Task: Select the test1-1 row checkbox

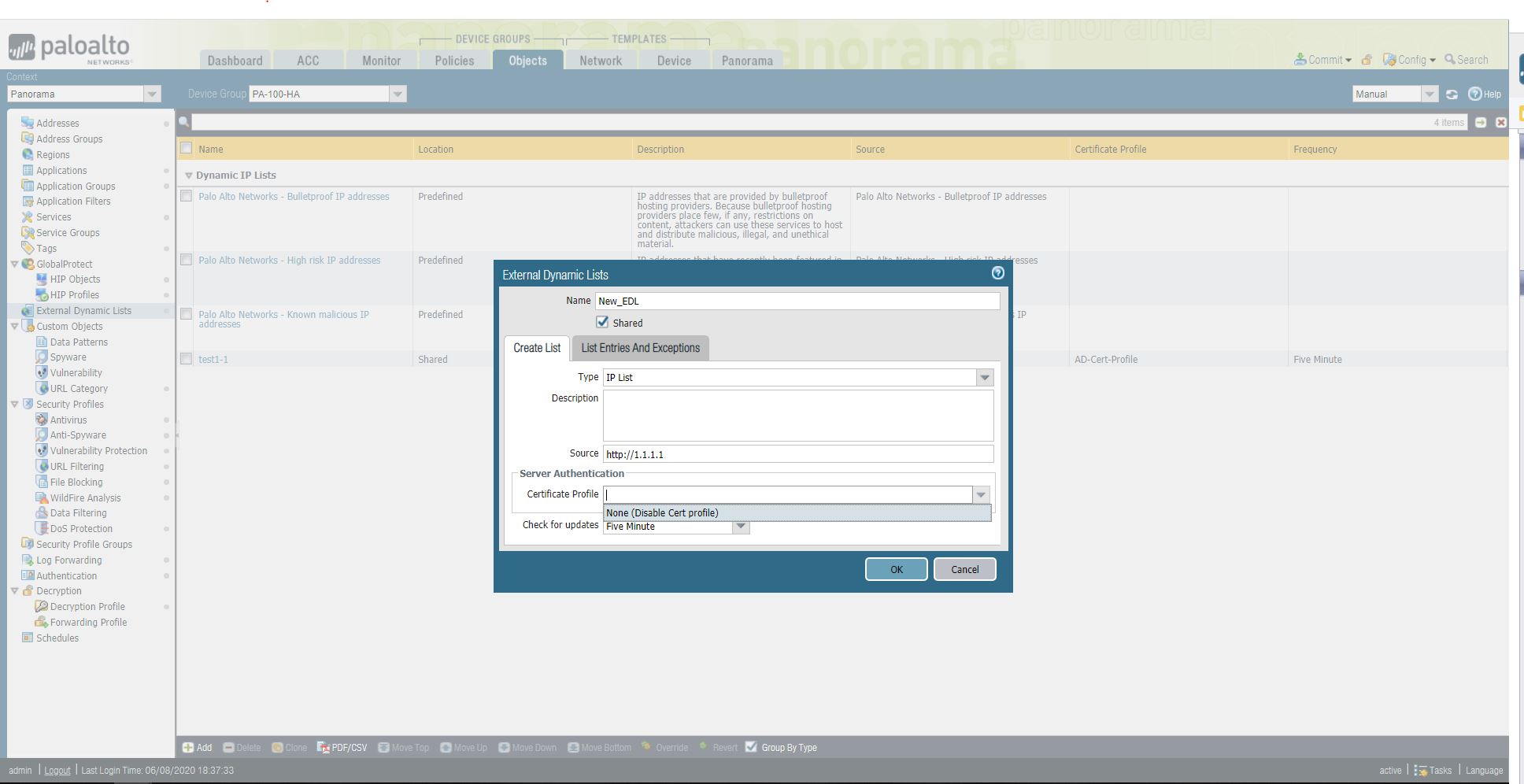Action: pos(187,359)
